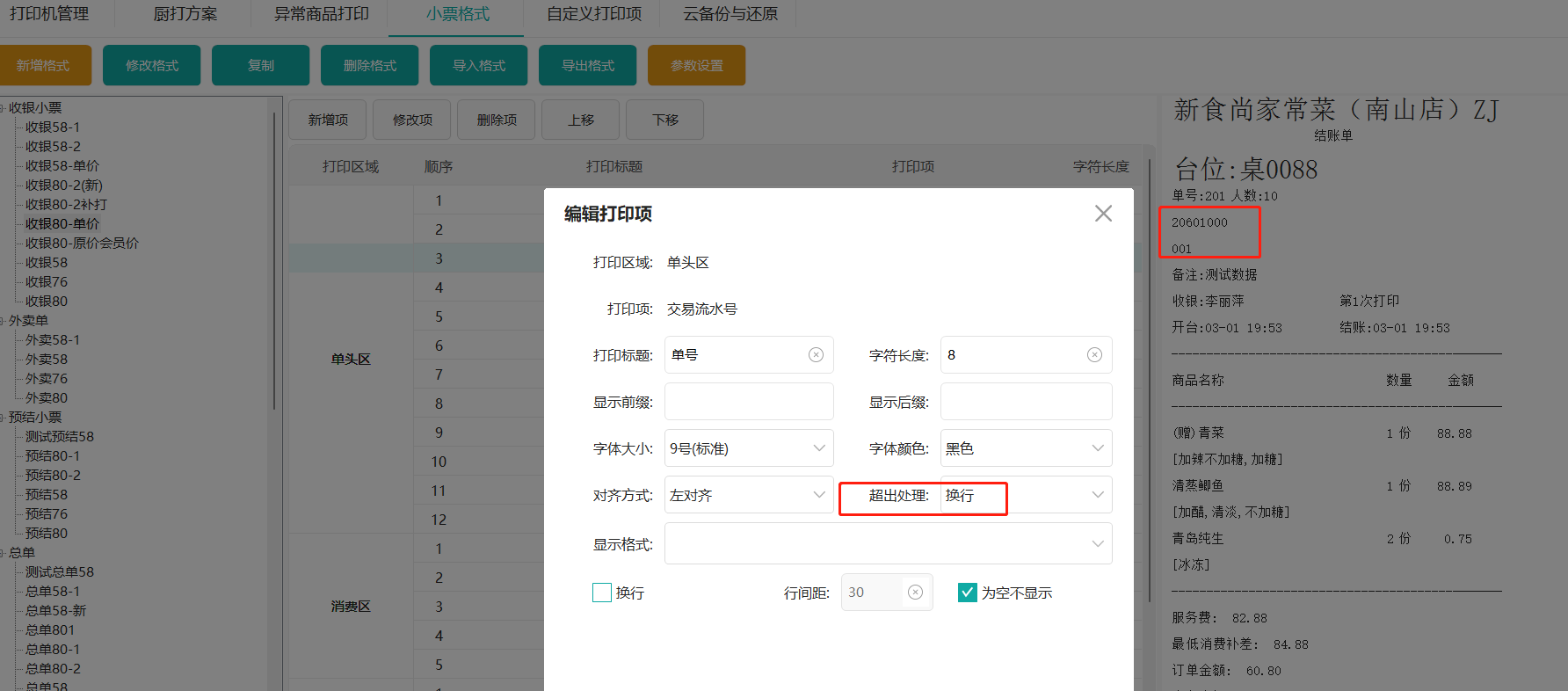
Task: Select 总单58-新 format
Action: (56, 611)
